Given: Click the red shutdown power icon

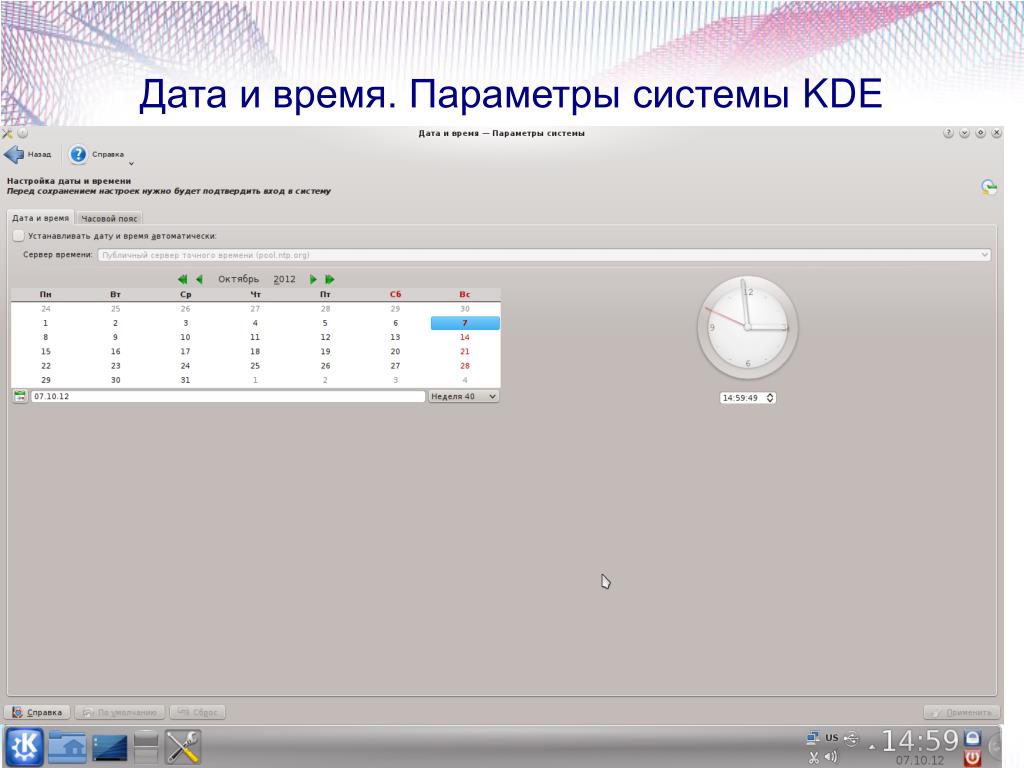Looking at the screenshot, I should pyautogui.click(x=972, y=758).
